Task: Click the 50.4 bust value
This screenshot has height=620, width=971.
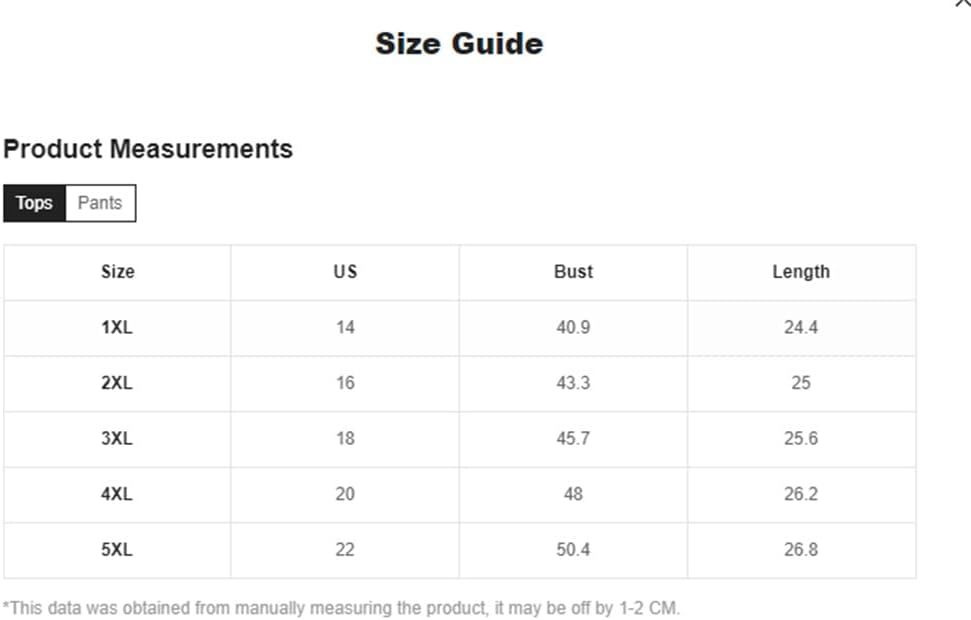Action: (x=573, y=550)
